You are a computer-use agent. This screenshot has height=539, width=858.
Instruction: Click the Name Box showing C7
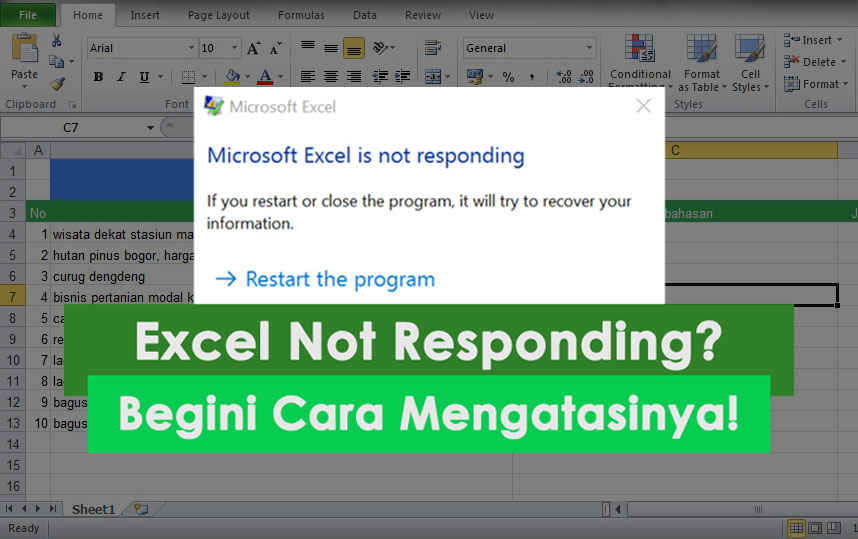click(x=71, y=127)
